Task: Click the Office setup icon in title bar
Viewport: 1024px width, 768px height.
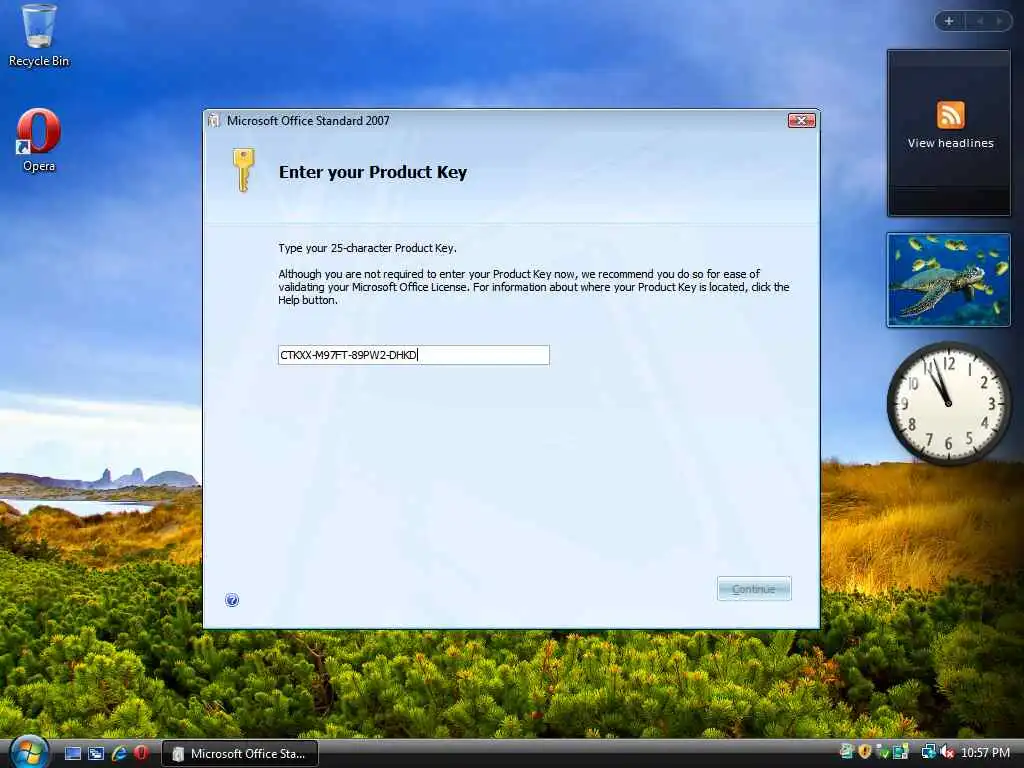Action: [214, 121]
